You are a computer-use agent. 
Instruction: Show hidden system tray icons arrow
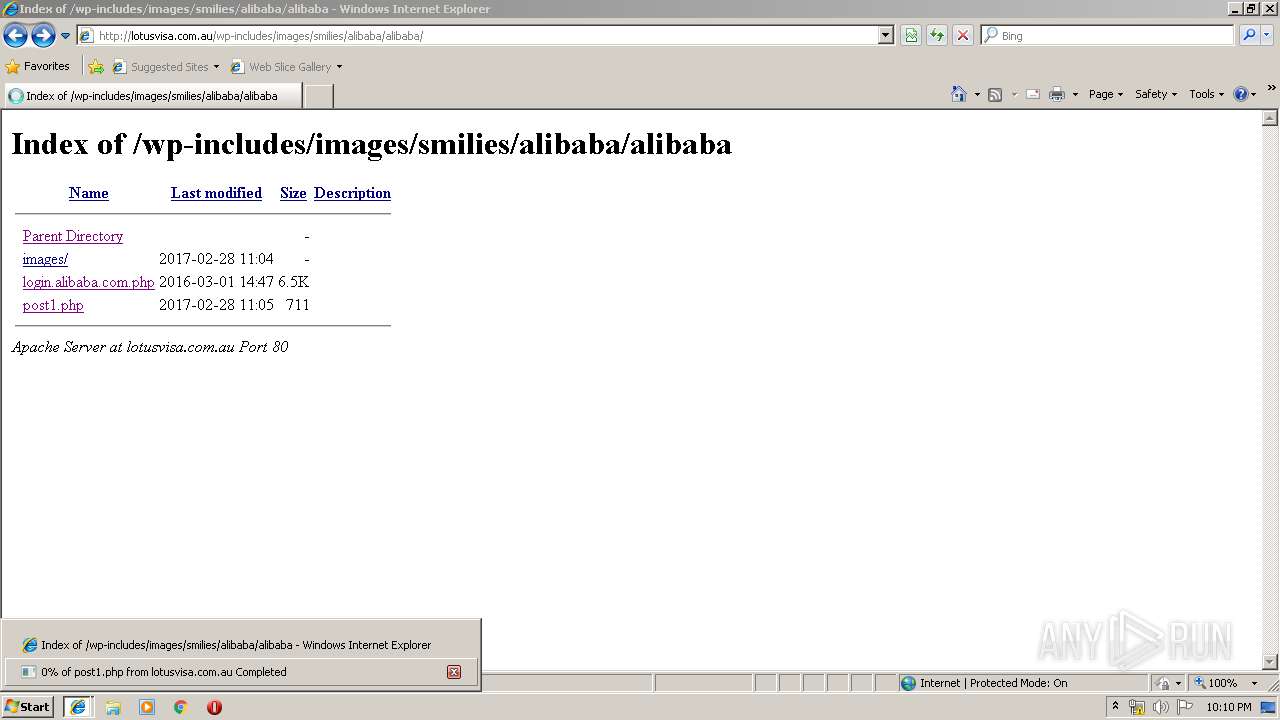[x=1115, y=706]
